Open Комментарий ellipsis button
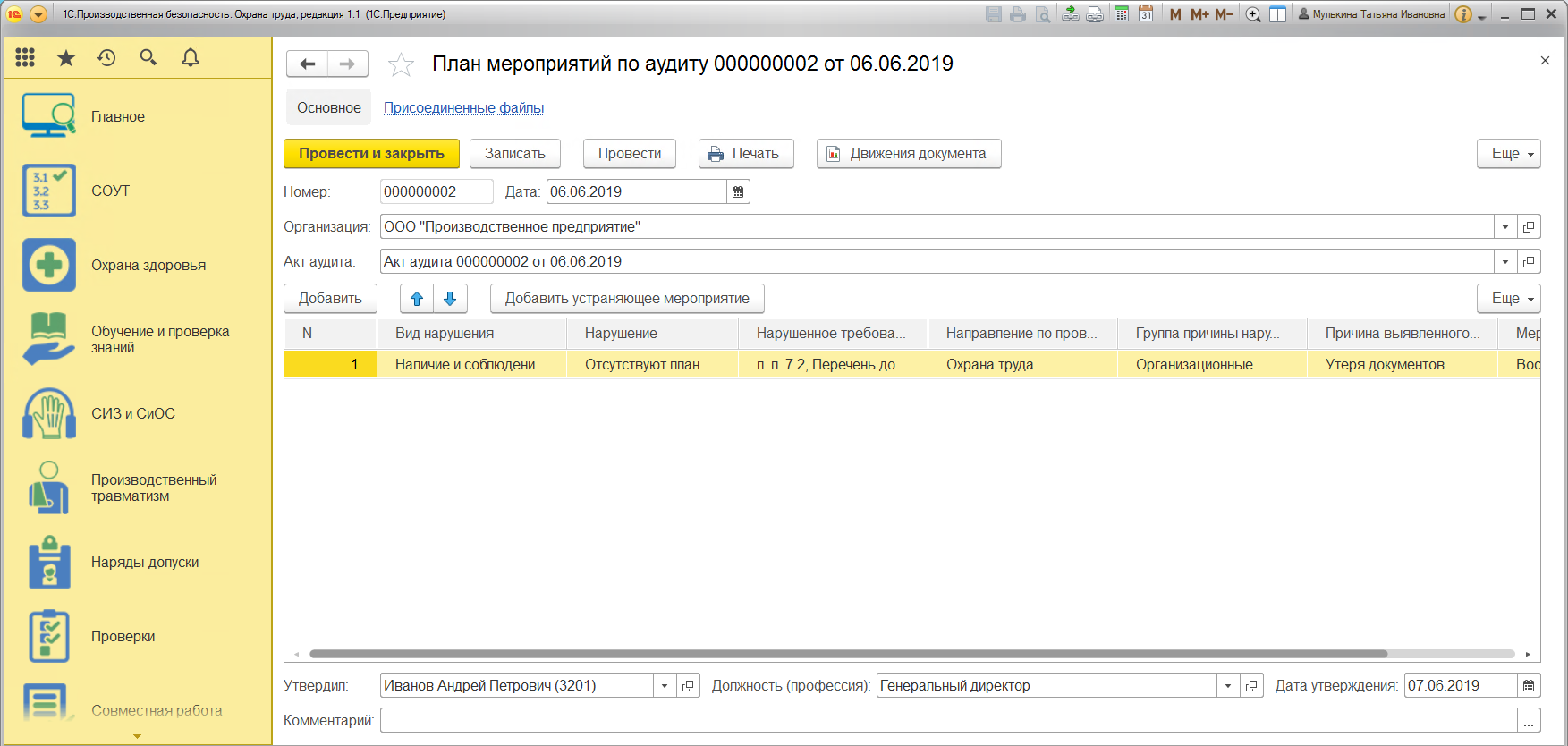The width and height of the screenshot is (1568, 746). coord(1529,721)
